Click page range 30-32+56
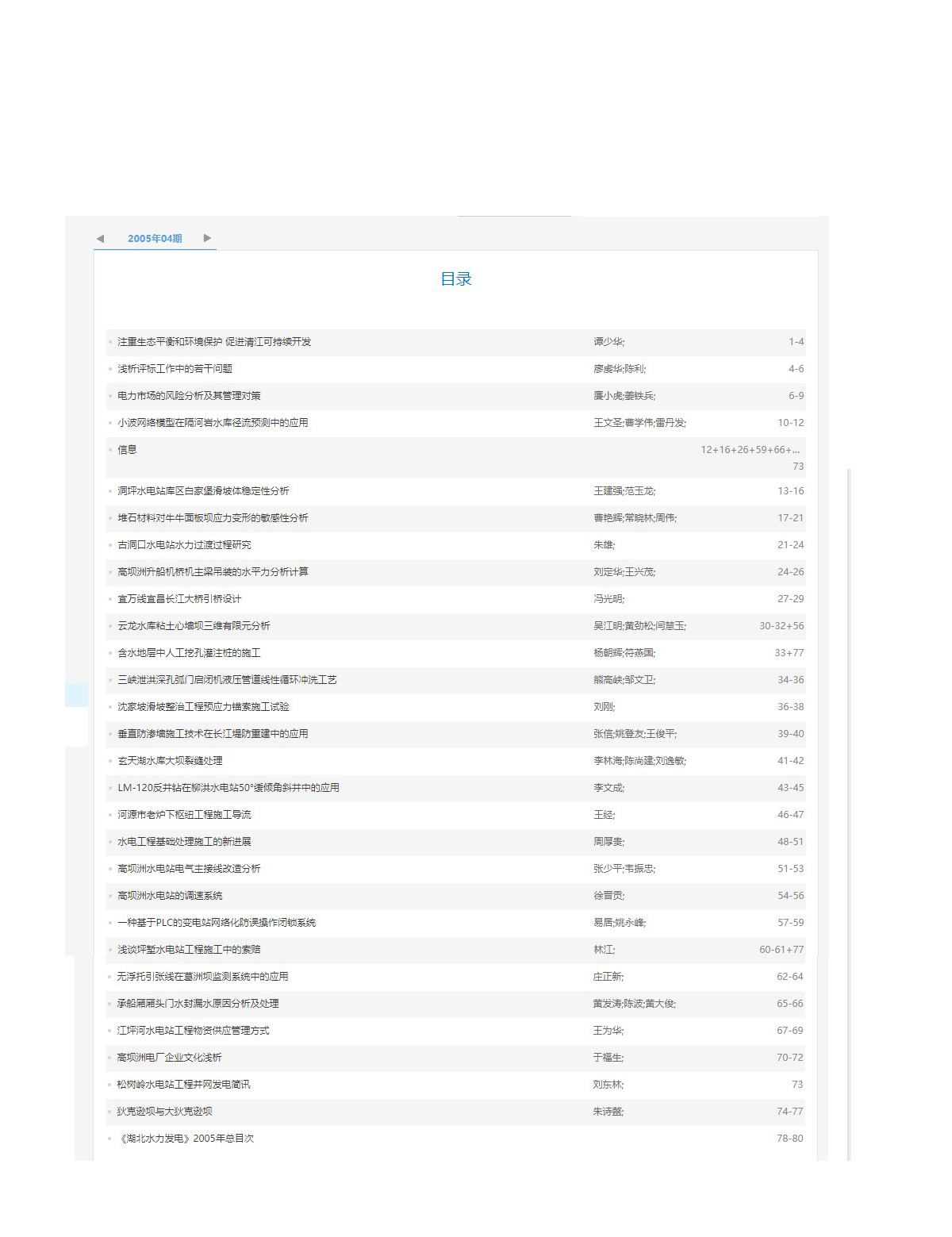The height and width of the screenshot is (1237, 952). point(781,626)
